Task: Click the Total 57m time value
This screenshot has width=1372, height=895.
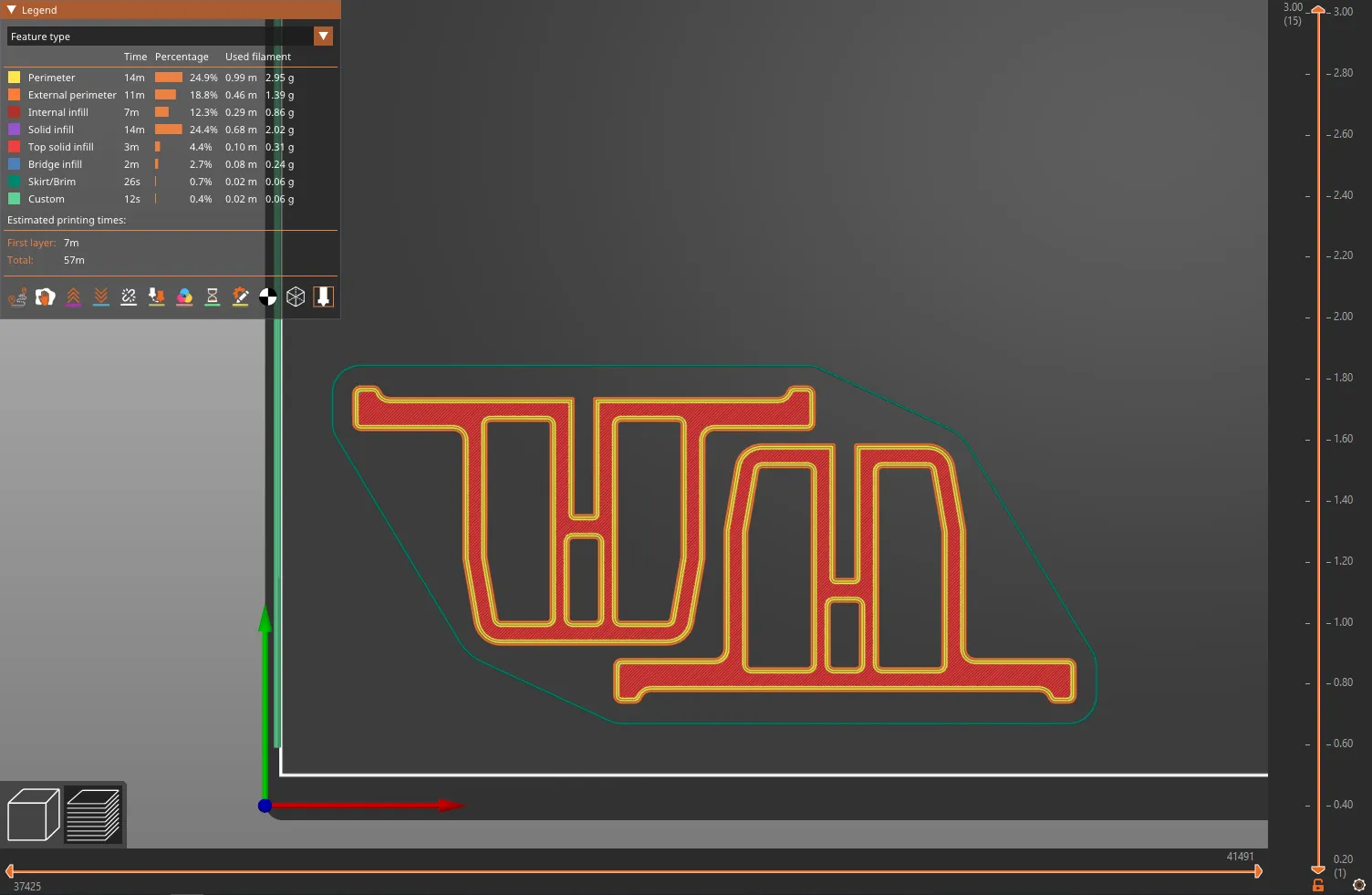Action: click(74, 260)
